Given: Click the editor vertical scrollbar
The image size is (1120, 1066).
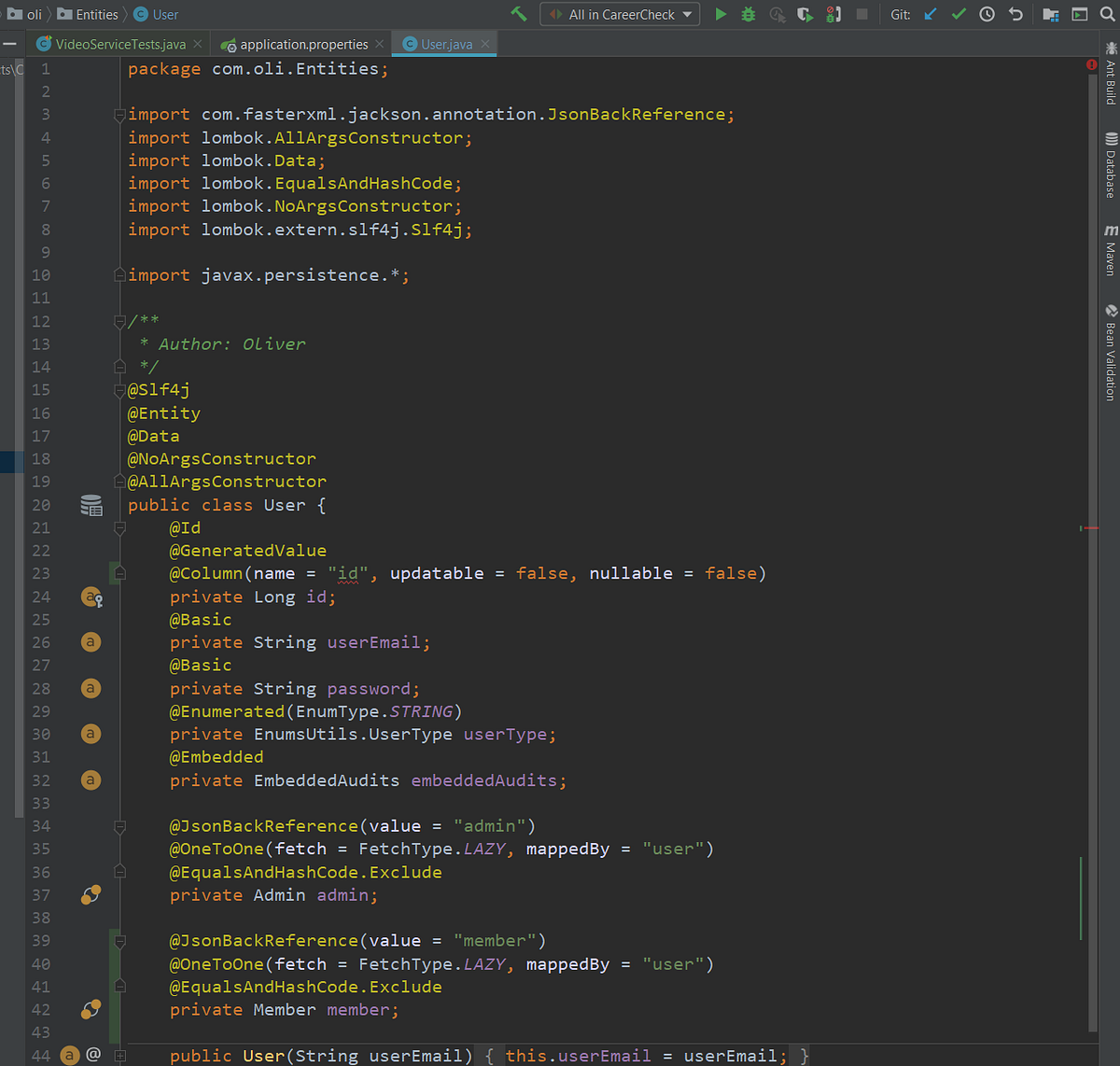Looking at the screenshot, I should 1092,551.
